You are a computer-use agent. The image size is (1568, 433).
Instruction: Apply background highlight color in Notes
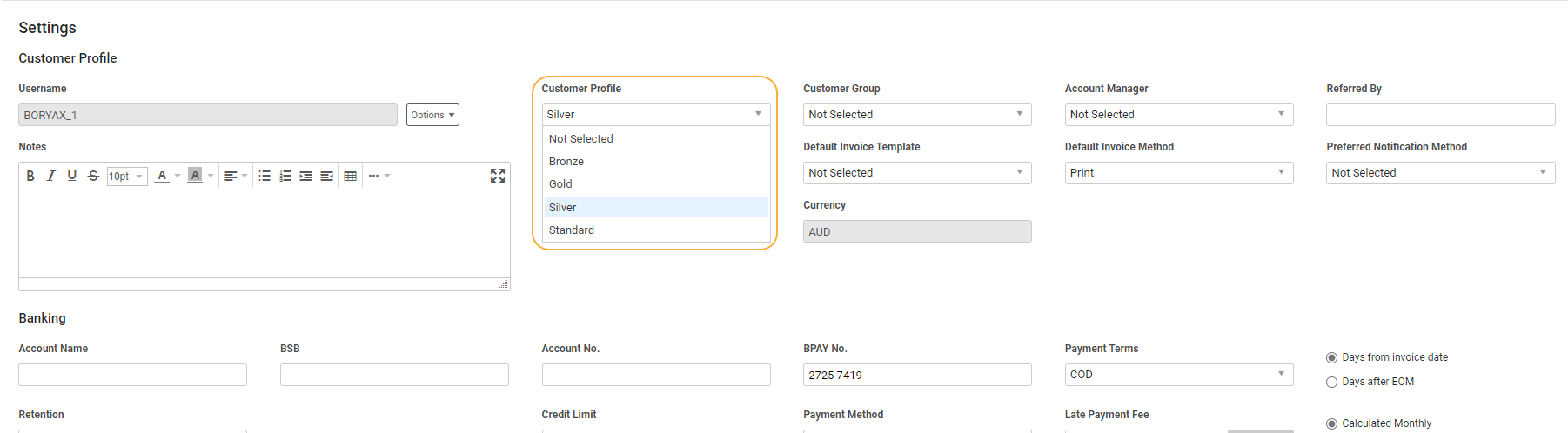(195, 176)
